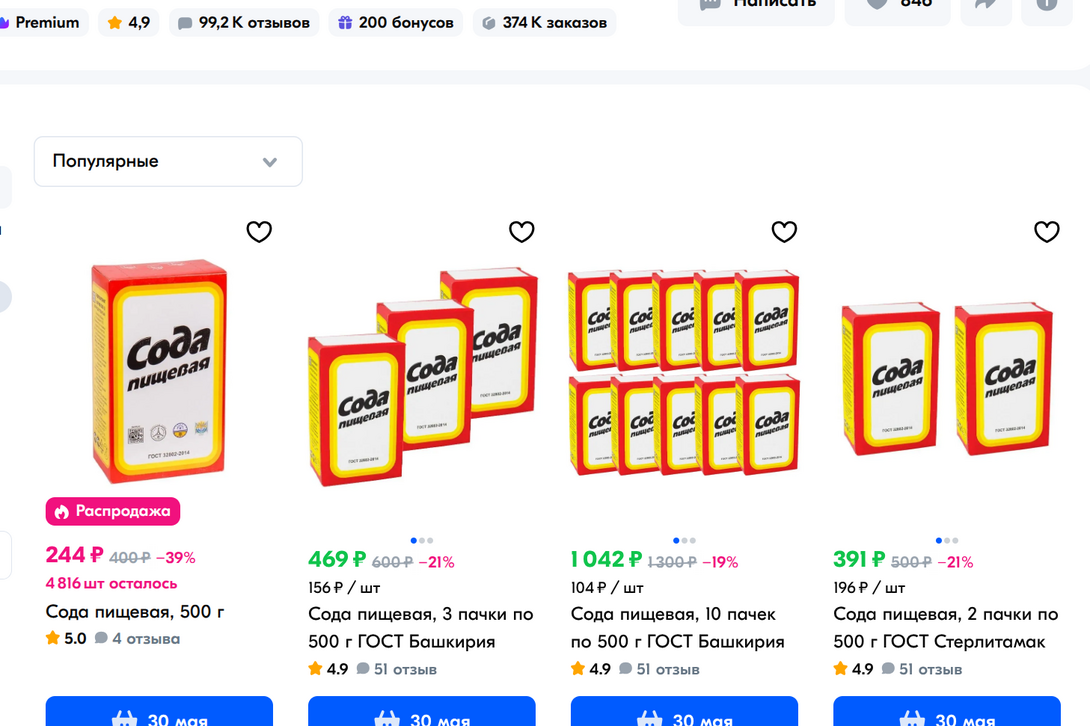This screenshot has width=1090, height=726.
Task: Click the Распродажа sale tag
Action: coord(113,511)
